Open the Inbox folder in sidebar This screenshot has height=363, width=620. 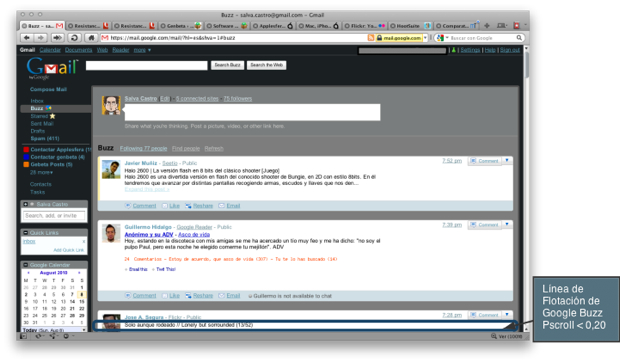[37, 101]
